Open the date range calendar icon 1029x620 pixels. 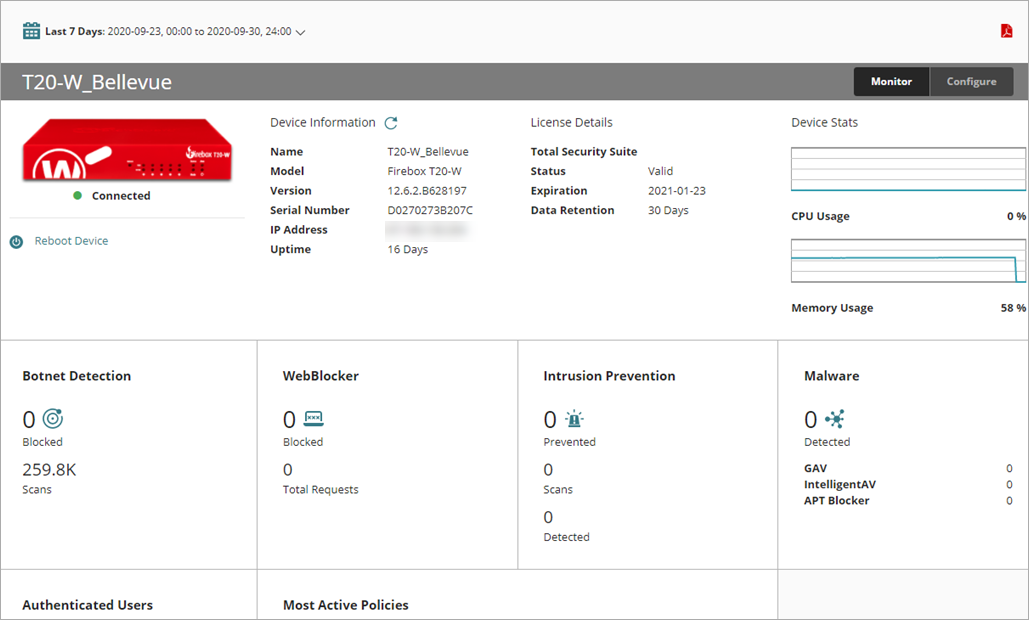click(x=30, y=31)
